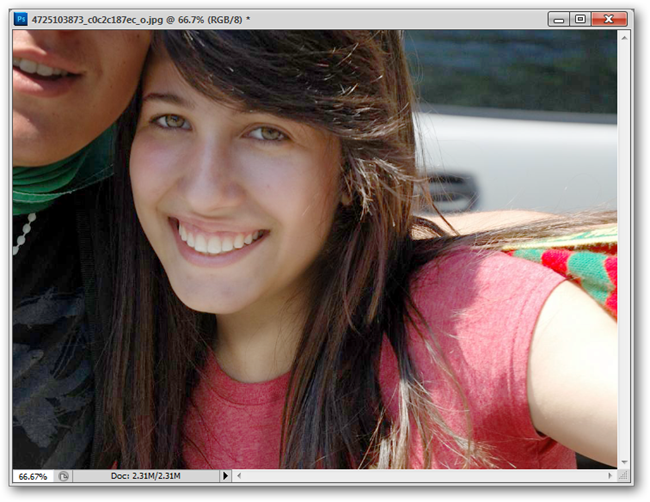Close the 4725103873_c0c2c187ec_o.jpg document

coord(609,19)
